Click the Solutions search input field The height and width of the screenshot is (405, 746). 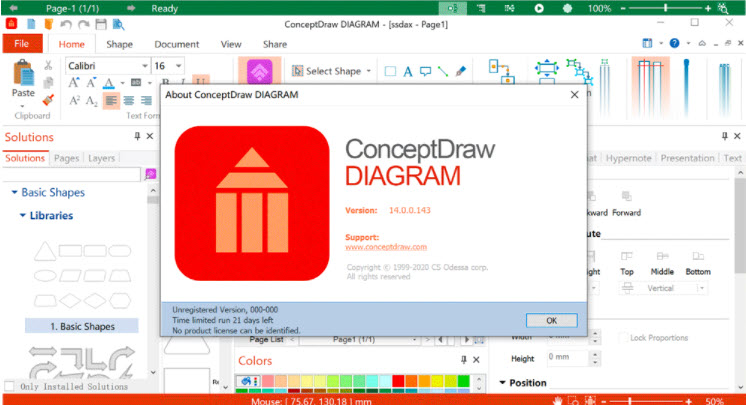[x=72, y=174]
